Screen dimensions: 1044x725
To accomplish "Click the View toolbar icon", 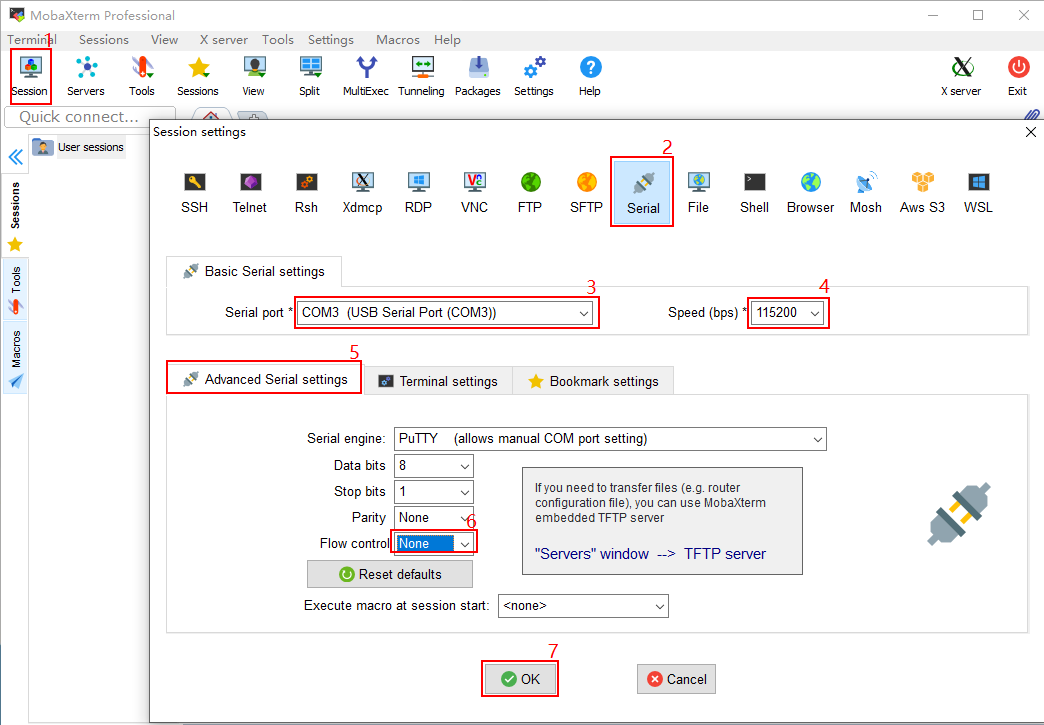I will [254, 77].
